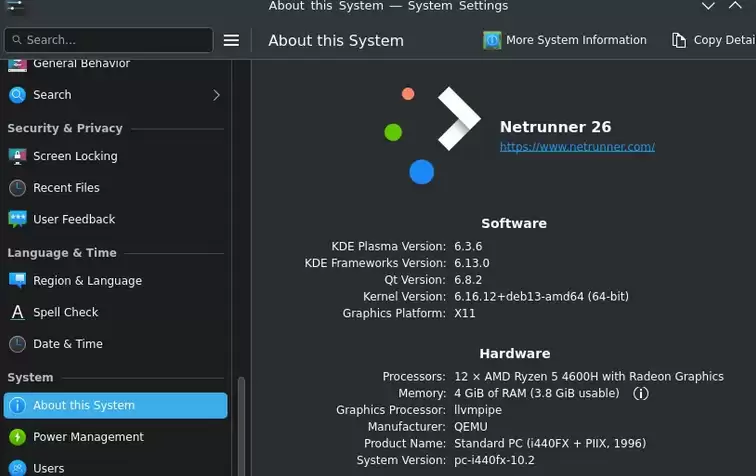
Task: Click the Date & Time clock icon
Action: click(x=17, y=344)
